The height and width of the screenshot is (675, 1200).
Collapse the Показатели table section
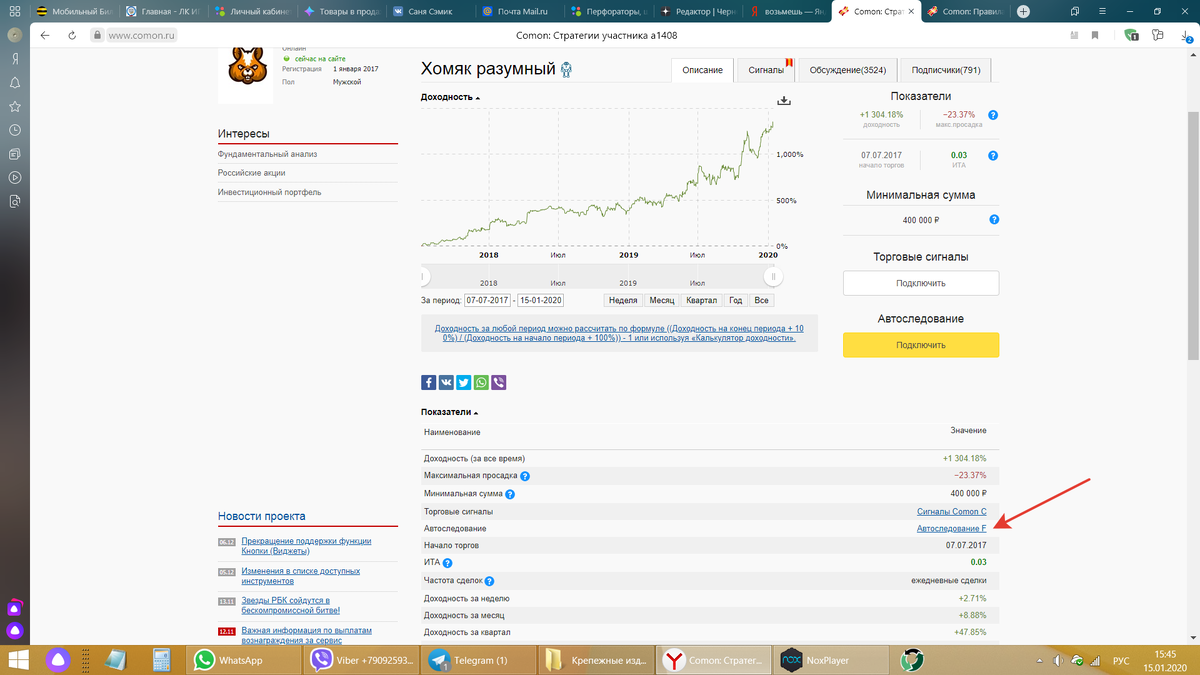449,412
